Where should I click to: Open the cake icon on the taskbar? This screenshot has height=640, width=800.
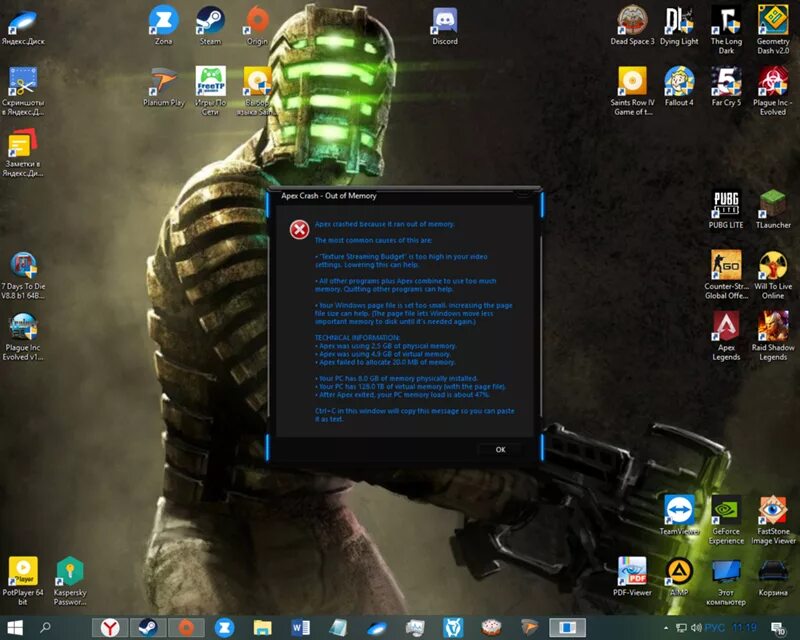[x=491, y=628]
